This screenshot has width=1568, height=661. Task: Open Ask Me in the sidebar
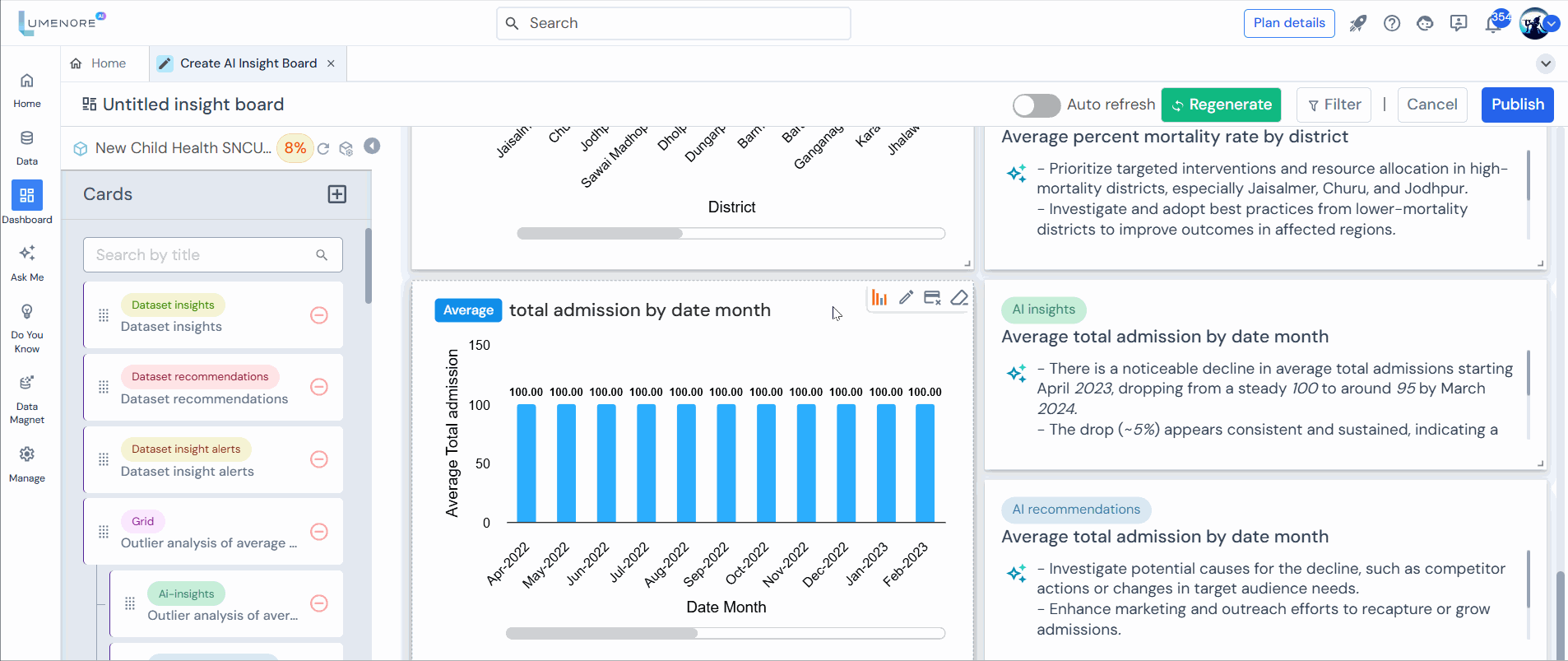pos(27,262)
